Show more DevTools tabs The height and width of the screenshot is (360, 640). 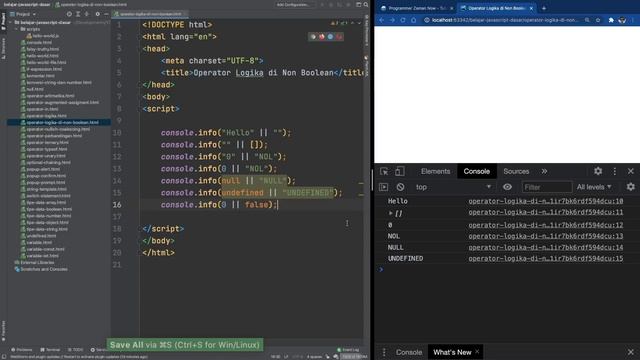544,171
